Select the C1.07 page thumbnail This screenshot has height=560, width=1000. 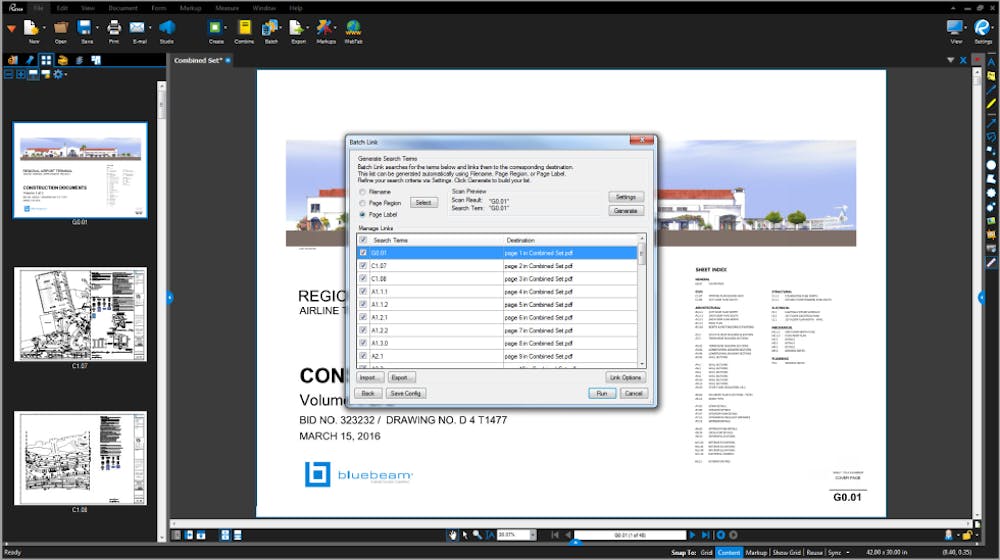click(80, 314)
